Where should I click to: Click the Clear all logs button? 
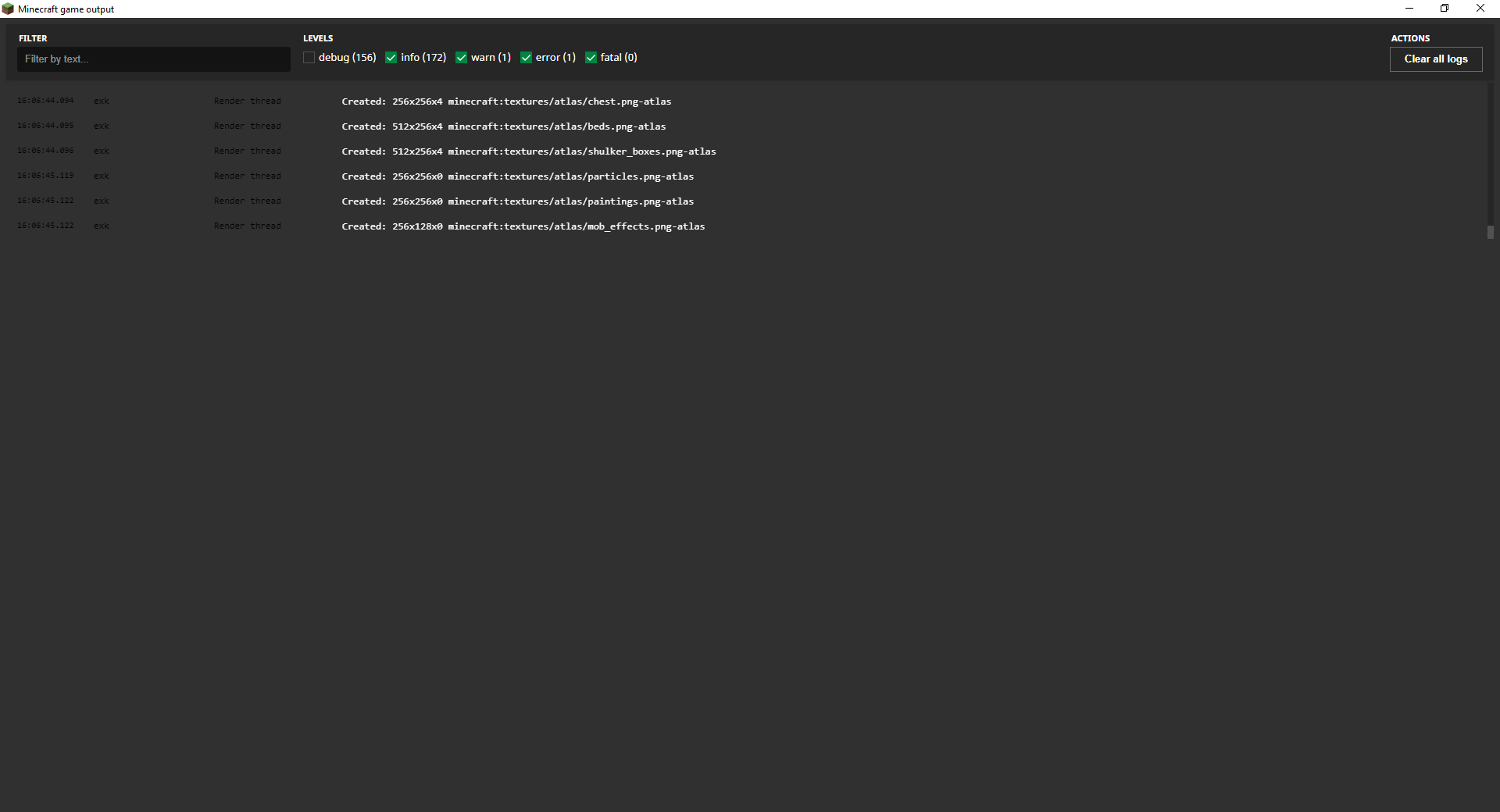click(1436, 59)
